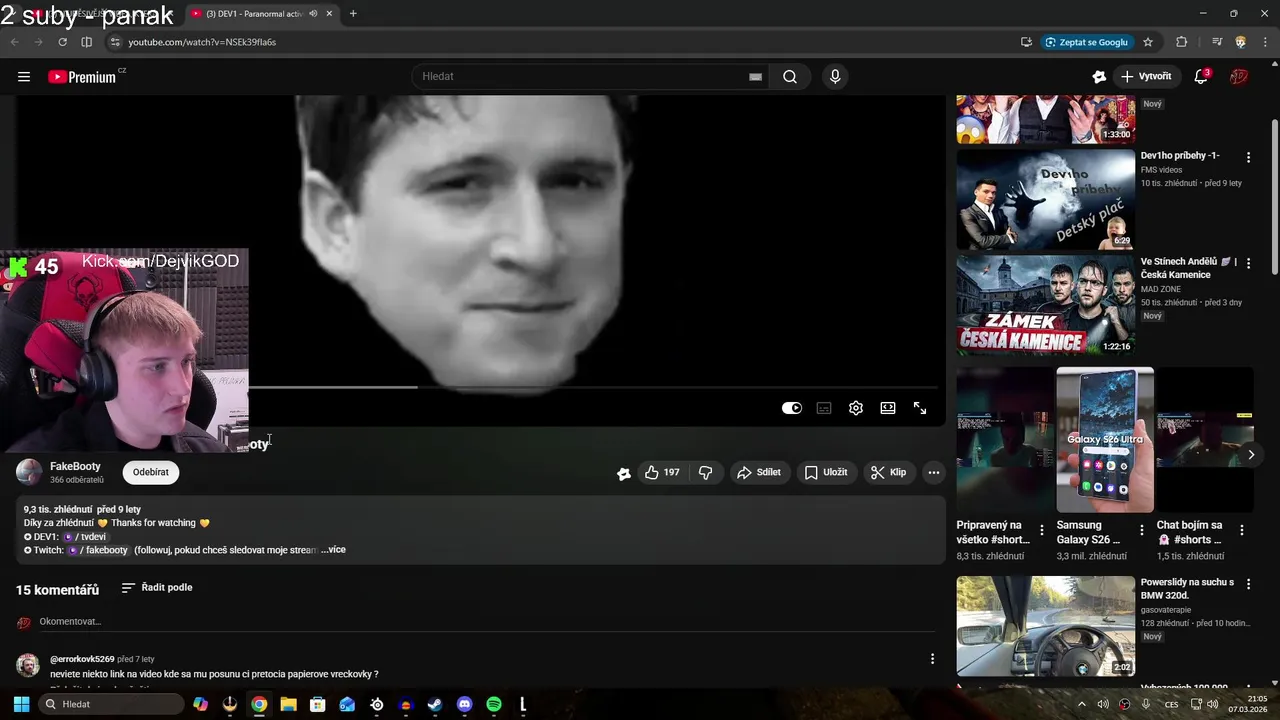1280x720 pixels.
Task: Open Powerslidy na suchu BMW thumbnail
Action: [1045, 626]
